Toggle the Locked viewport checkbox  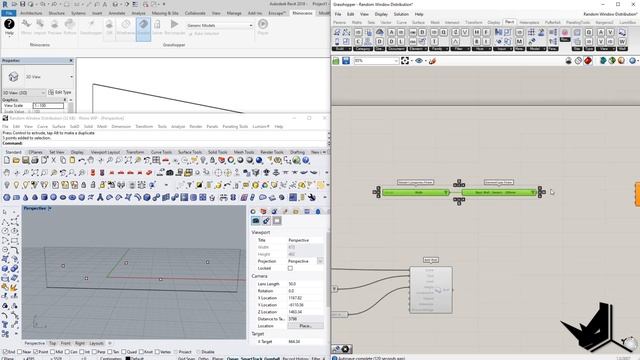290,268
